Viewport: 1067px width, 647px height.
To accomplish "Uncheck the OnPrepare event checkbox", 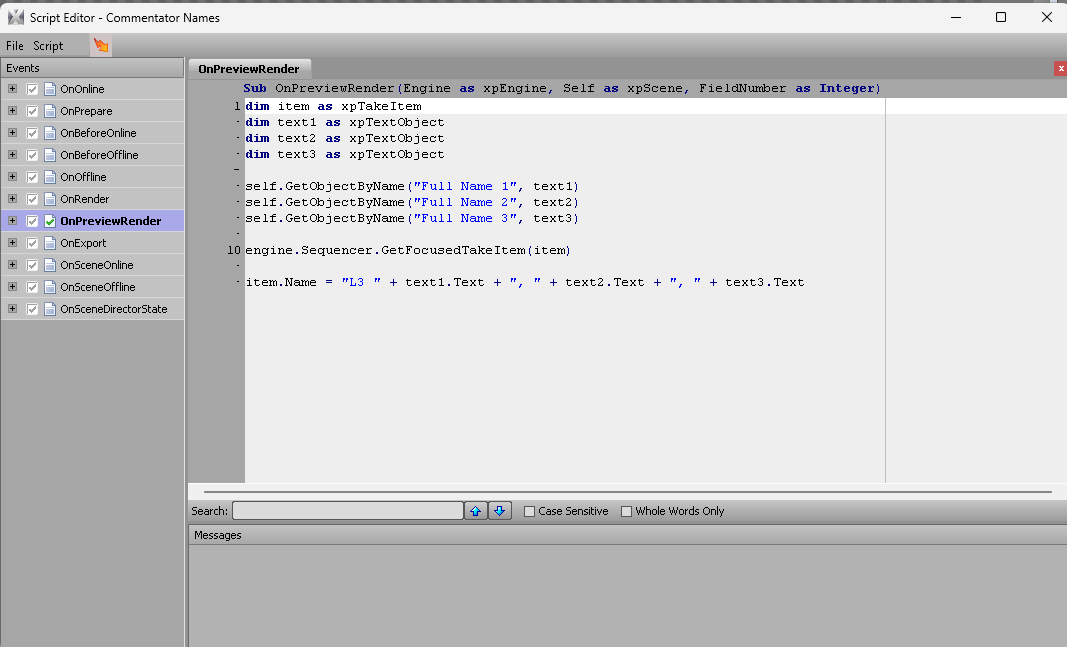I will click(32, 111).
